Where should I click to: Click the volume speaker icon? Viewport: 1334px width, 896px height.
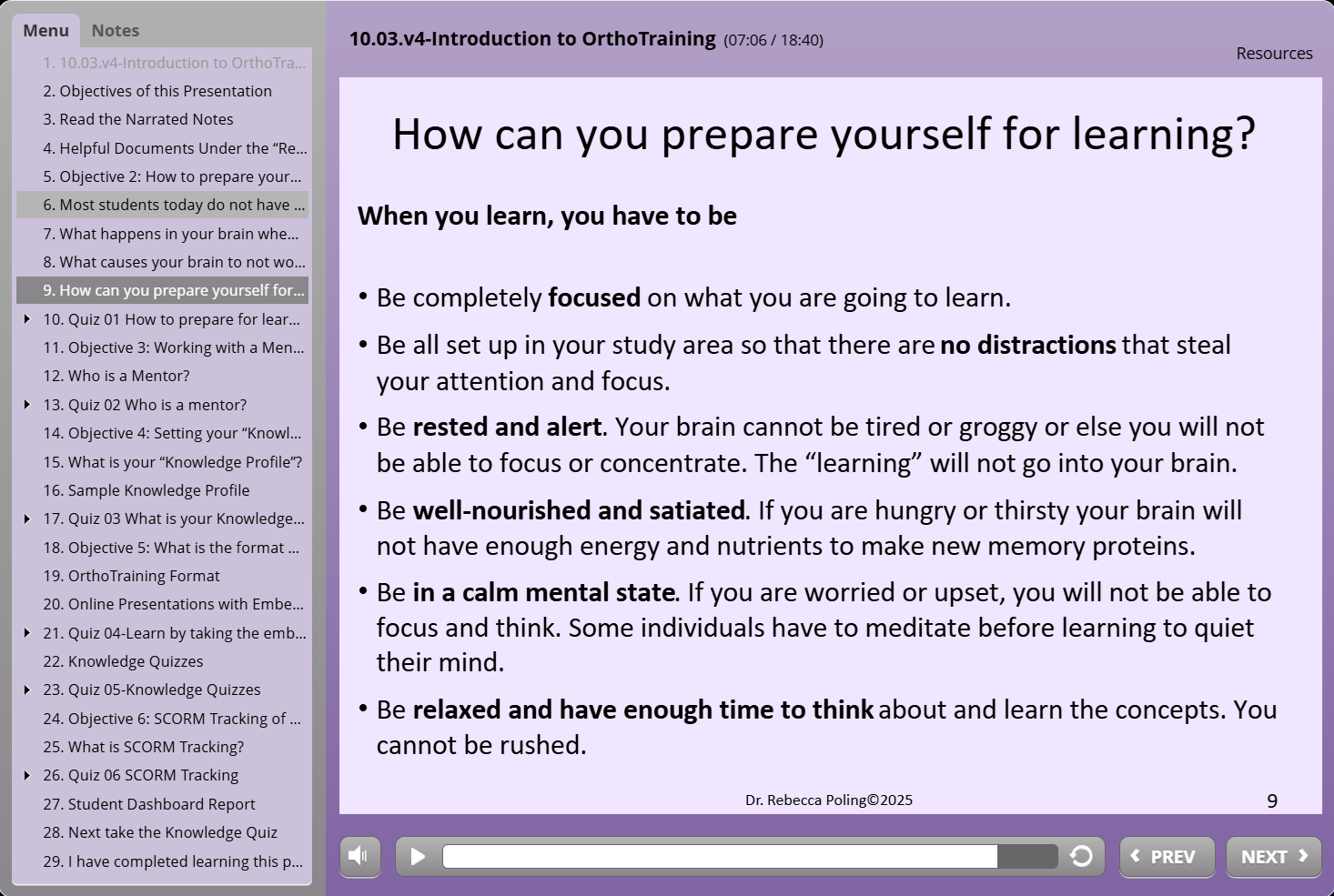360,856
